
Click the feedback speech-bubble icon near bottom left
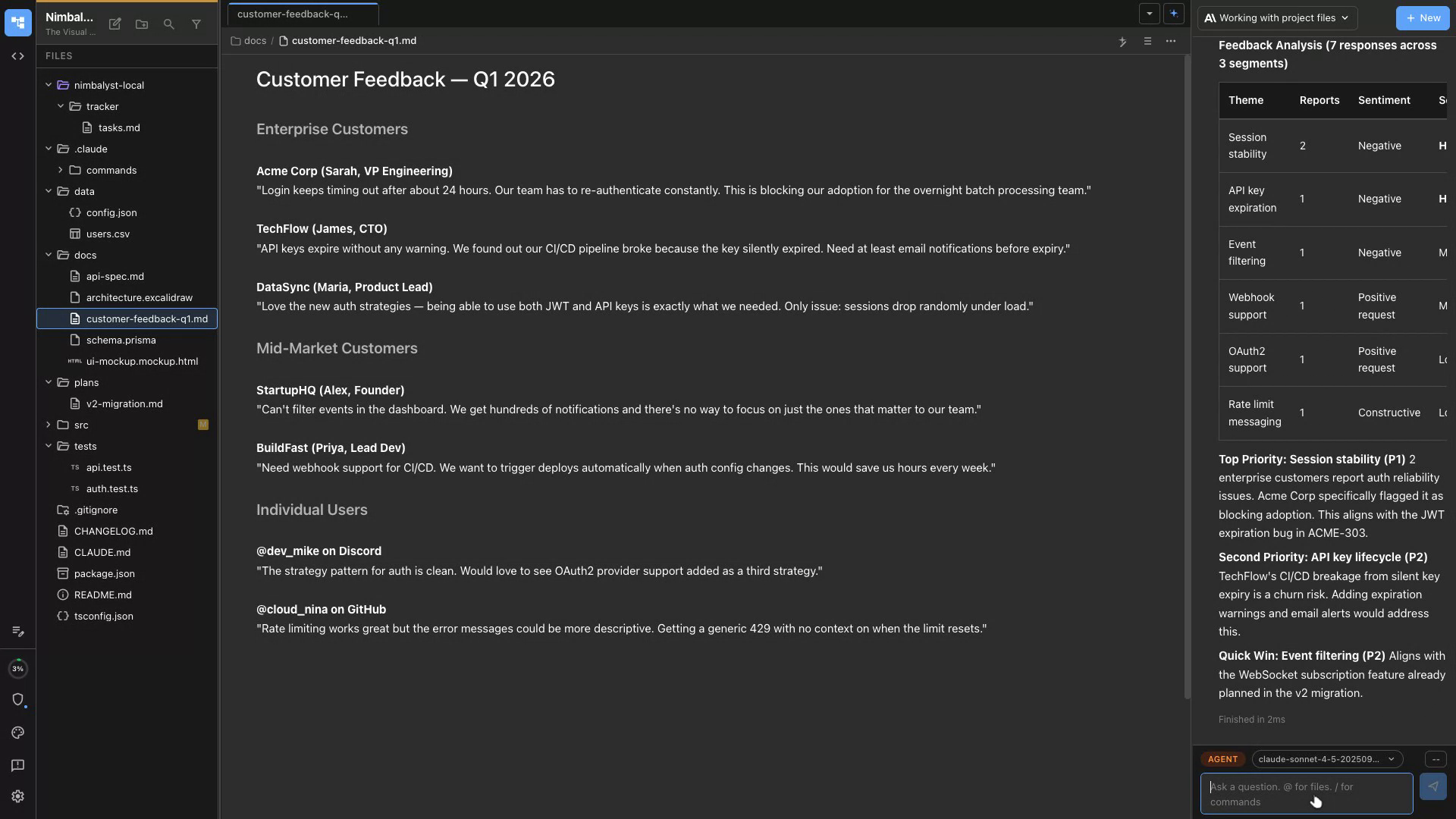coord(17,765)
